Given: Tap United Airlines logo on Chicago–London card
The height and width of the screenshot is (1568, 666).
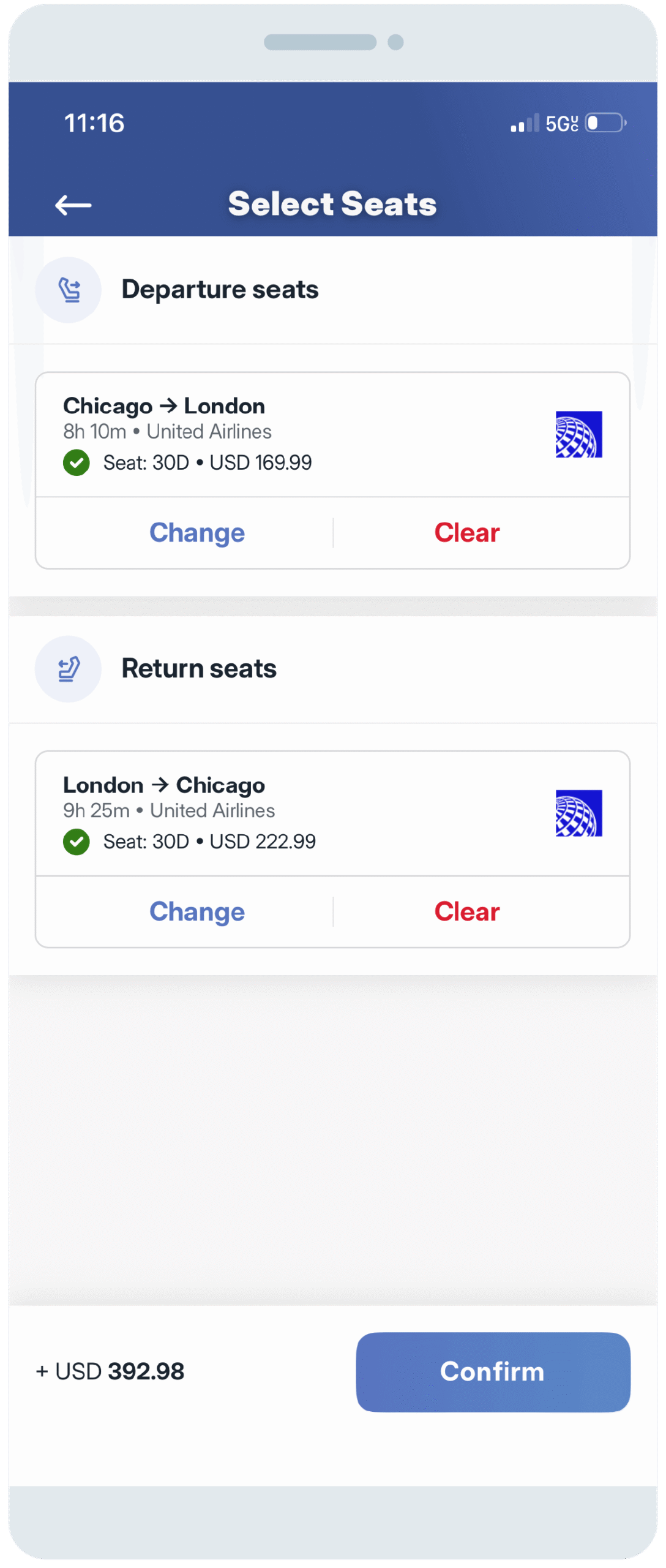Looking at the screenshot, I should coord(578,434).
